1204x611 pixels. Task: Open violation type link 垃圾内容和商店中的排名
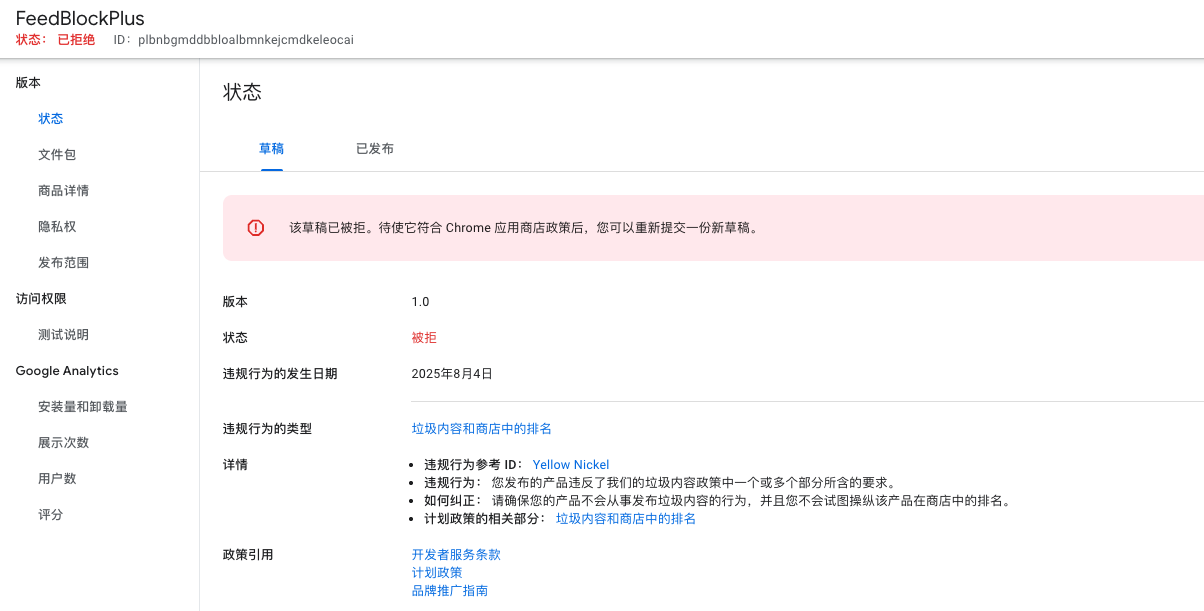[482, 429]
